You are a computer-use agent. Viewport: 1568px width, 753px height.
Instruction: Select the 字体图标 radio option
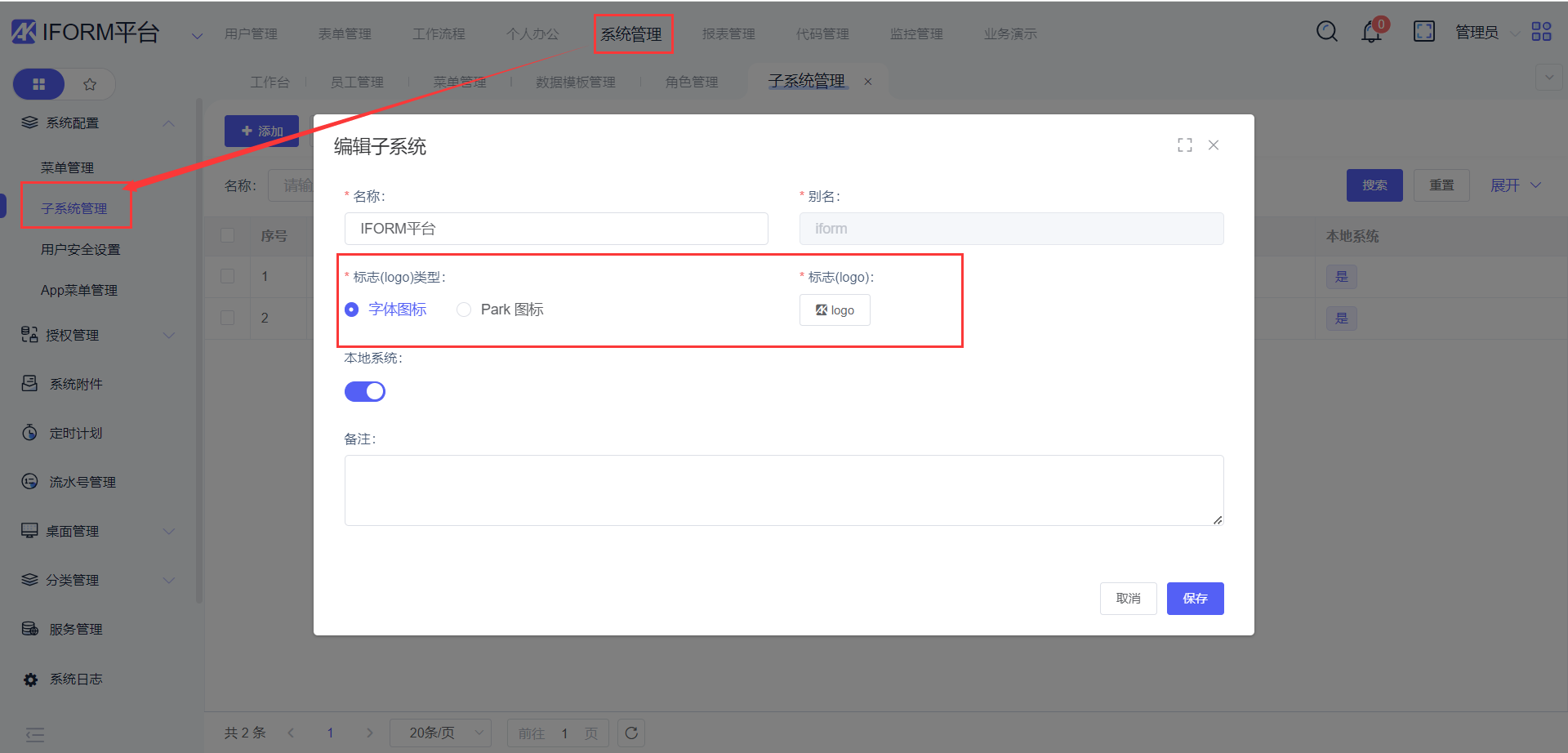click(x=352, y=310)
